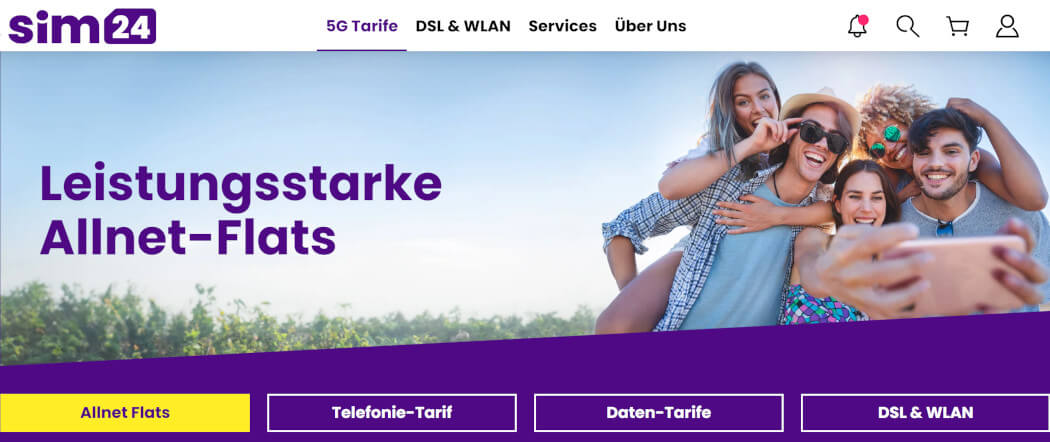Open DSL & WLAN in top navigation
Image resolution: width=1050 pixels, height=442 pixels.
(x=463, y=26)
